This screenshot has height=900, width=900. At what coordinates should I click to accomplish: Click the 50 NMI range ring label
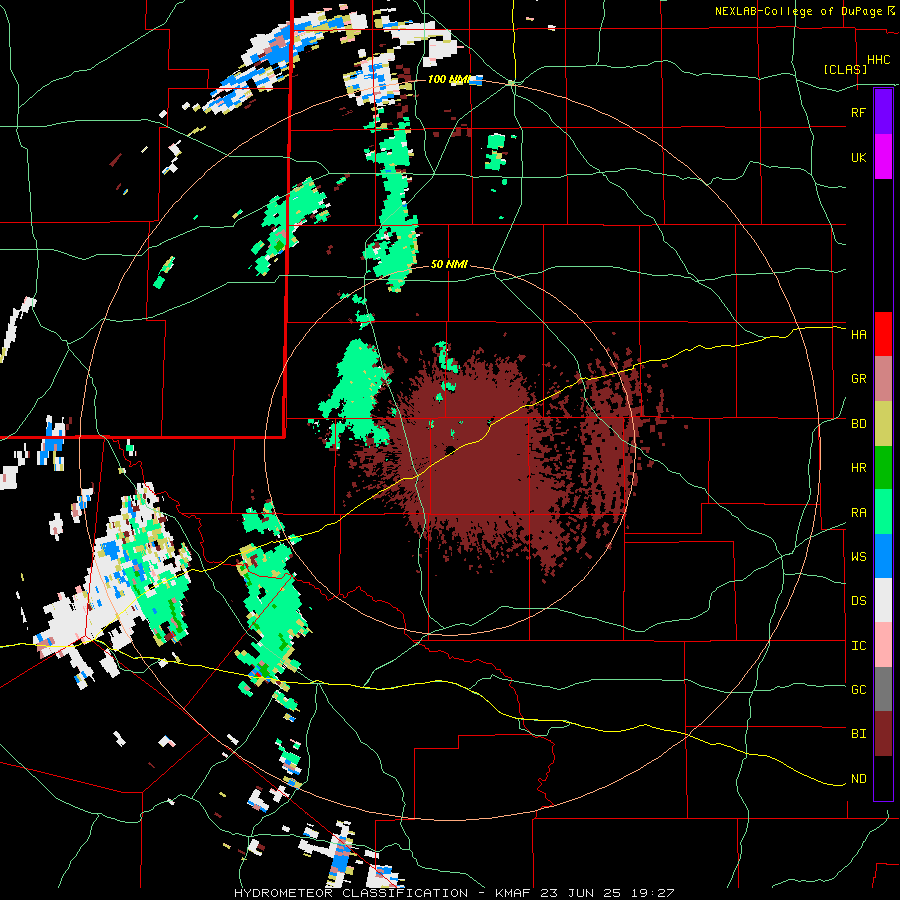tap(449, 264)
